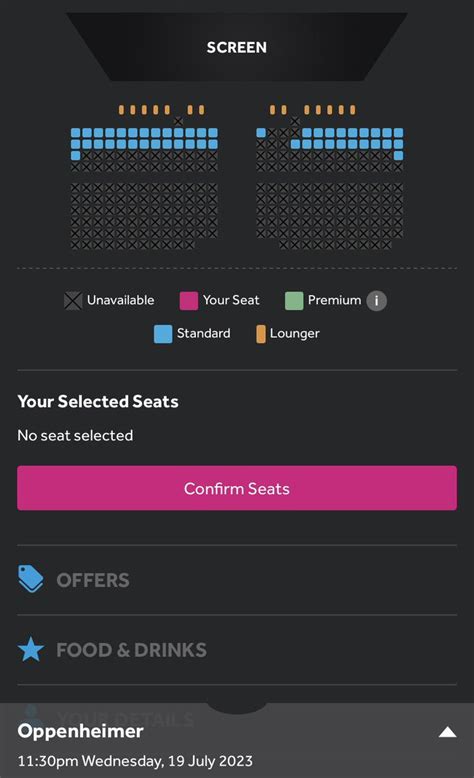The width and height of the screenshot is (474, 778).
Task: Confirm Seats button
Action: point(237,488)
